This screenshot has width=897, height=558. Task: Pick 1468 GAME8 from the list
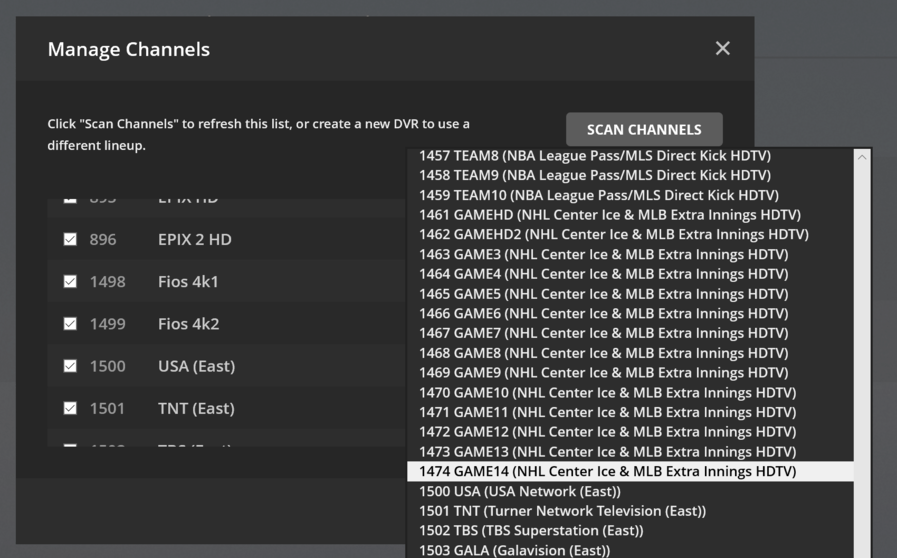tap(630, 353)
